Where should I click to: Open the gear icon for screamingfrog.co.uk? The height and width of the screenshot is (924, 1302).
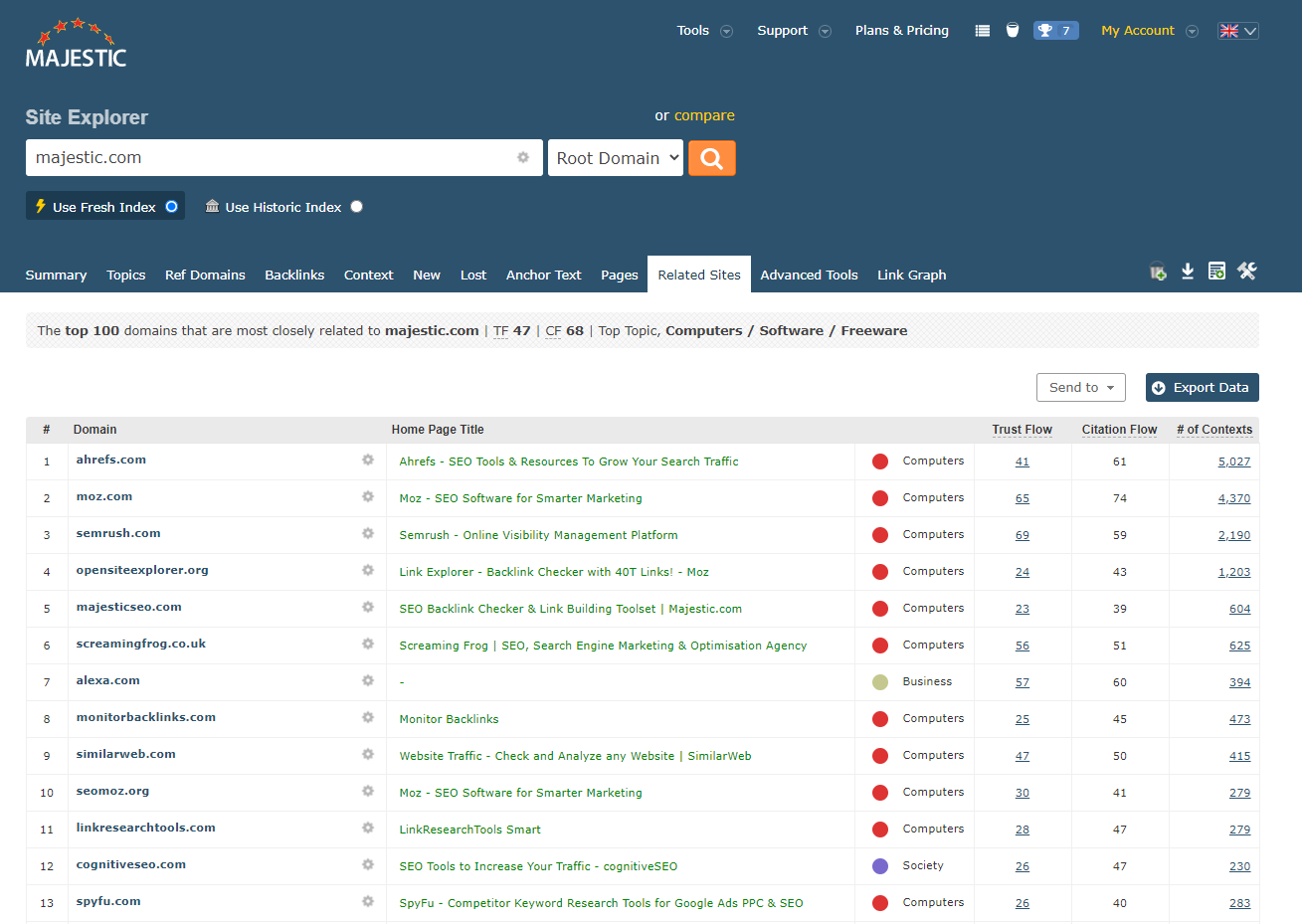click(x=368, y=644)
